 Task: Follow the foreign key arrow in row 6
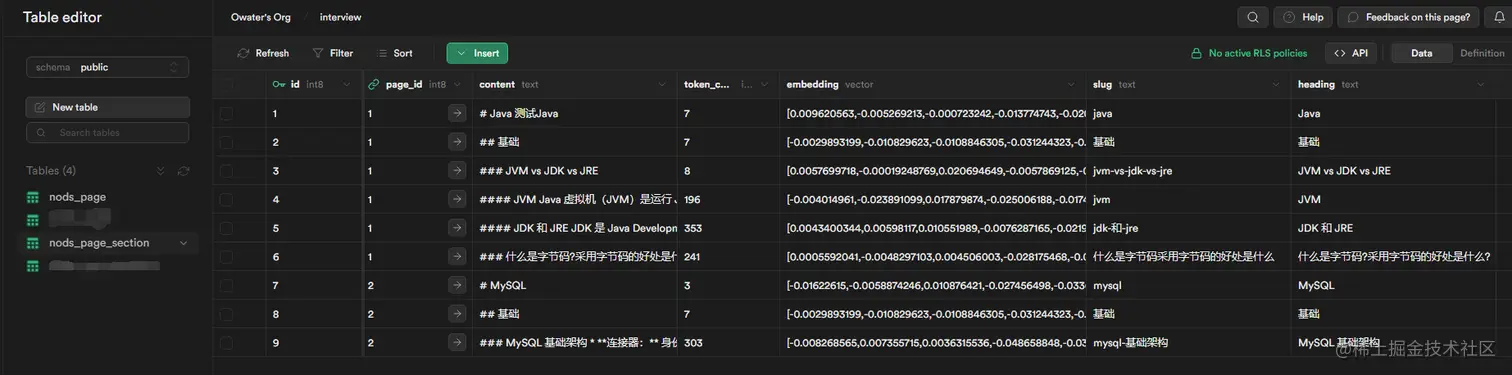(x=457, y=256)
